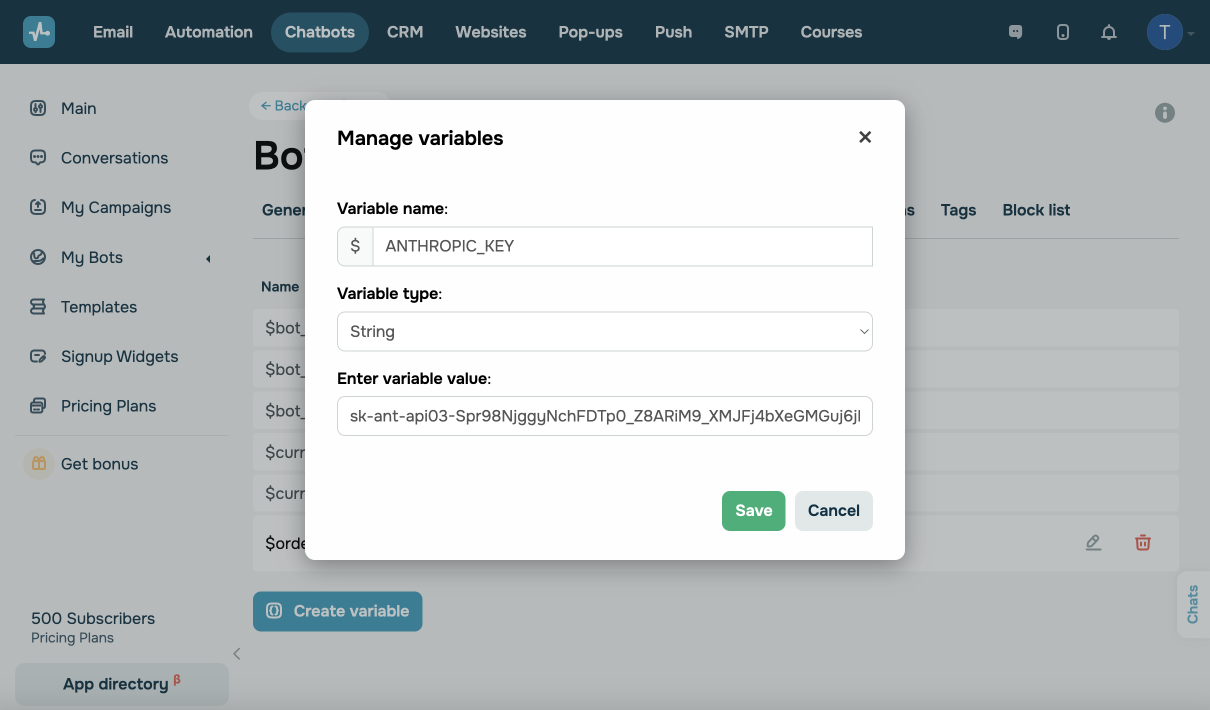The width and height of the screenshot is (1210, 710).
Task: Select the Signup Widgets sidebar label
Action: 119,356
